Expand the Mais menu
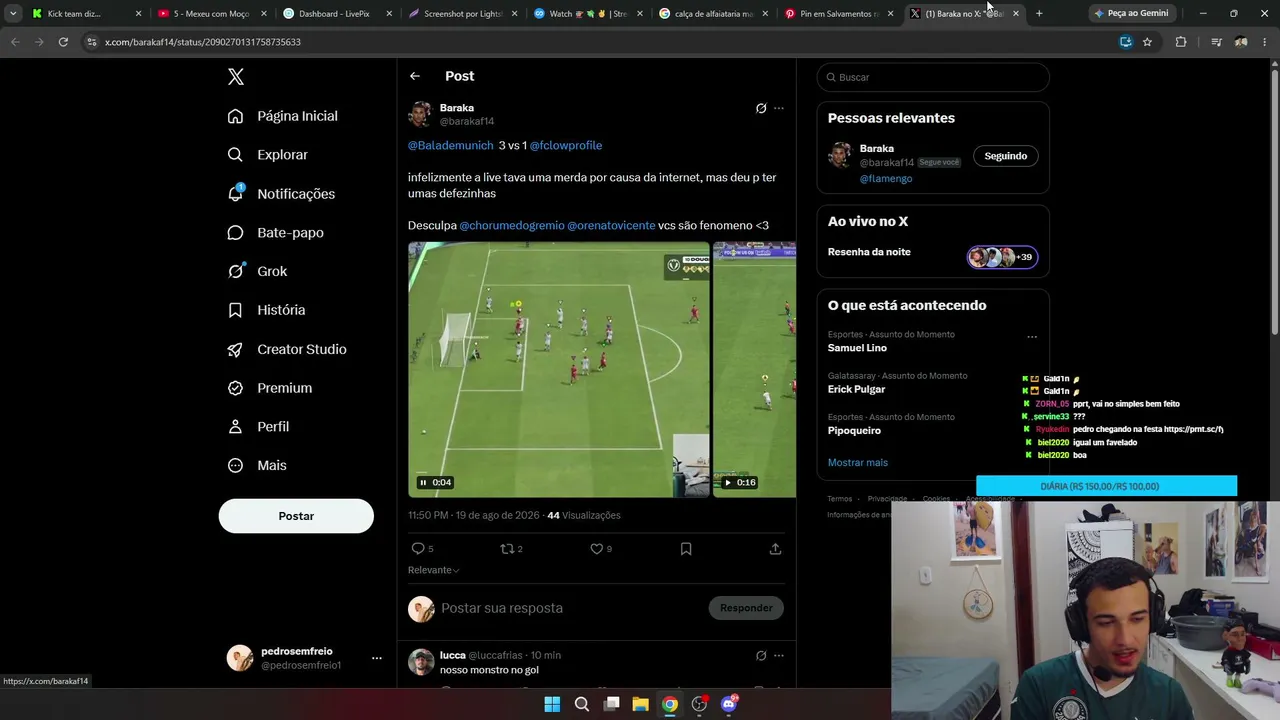The height and width of the screenshot is (720, 1280). (257, 465)
